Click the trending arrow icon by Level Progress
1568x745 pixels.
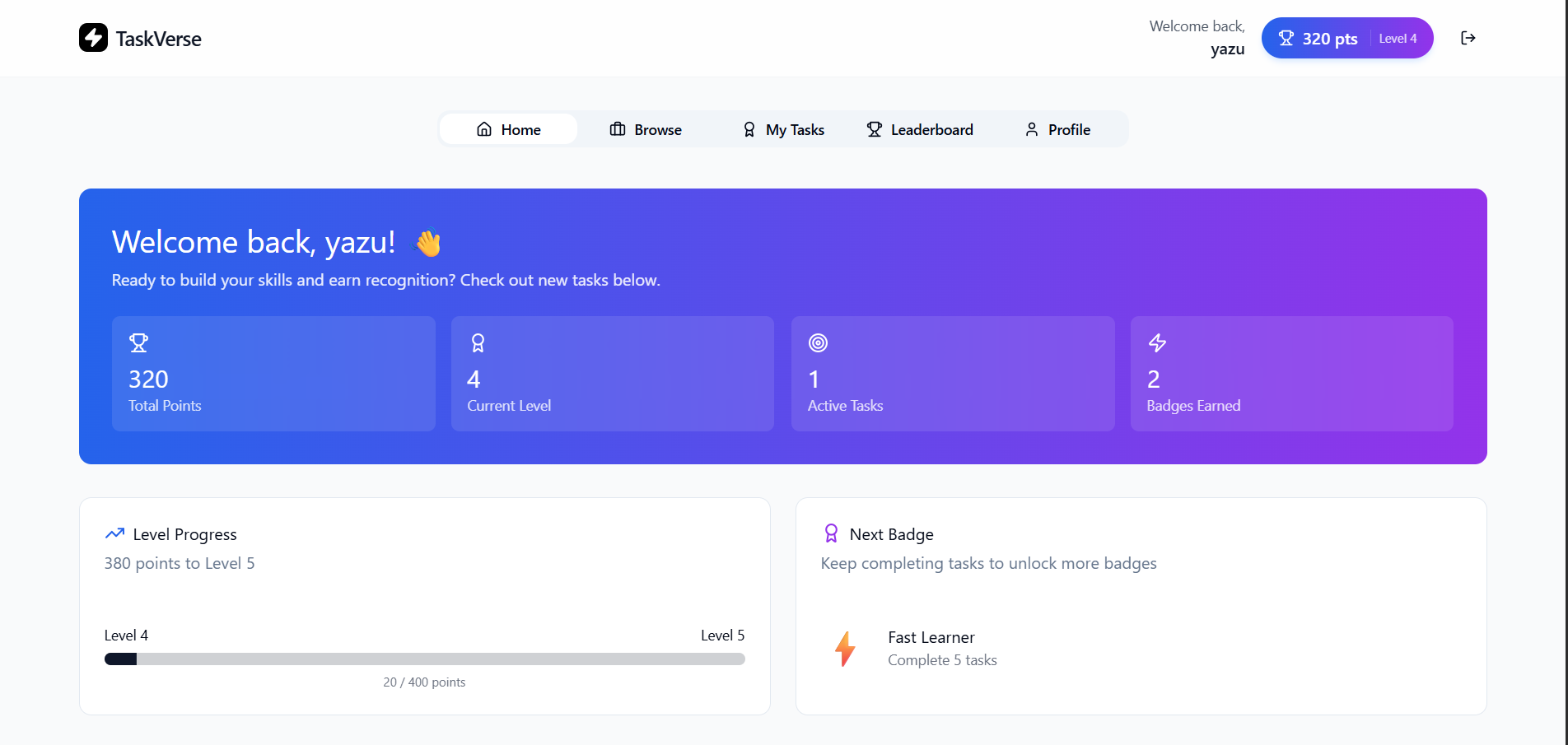coord(114,533)
